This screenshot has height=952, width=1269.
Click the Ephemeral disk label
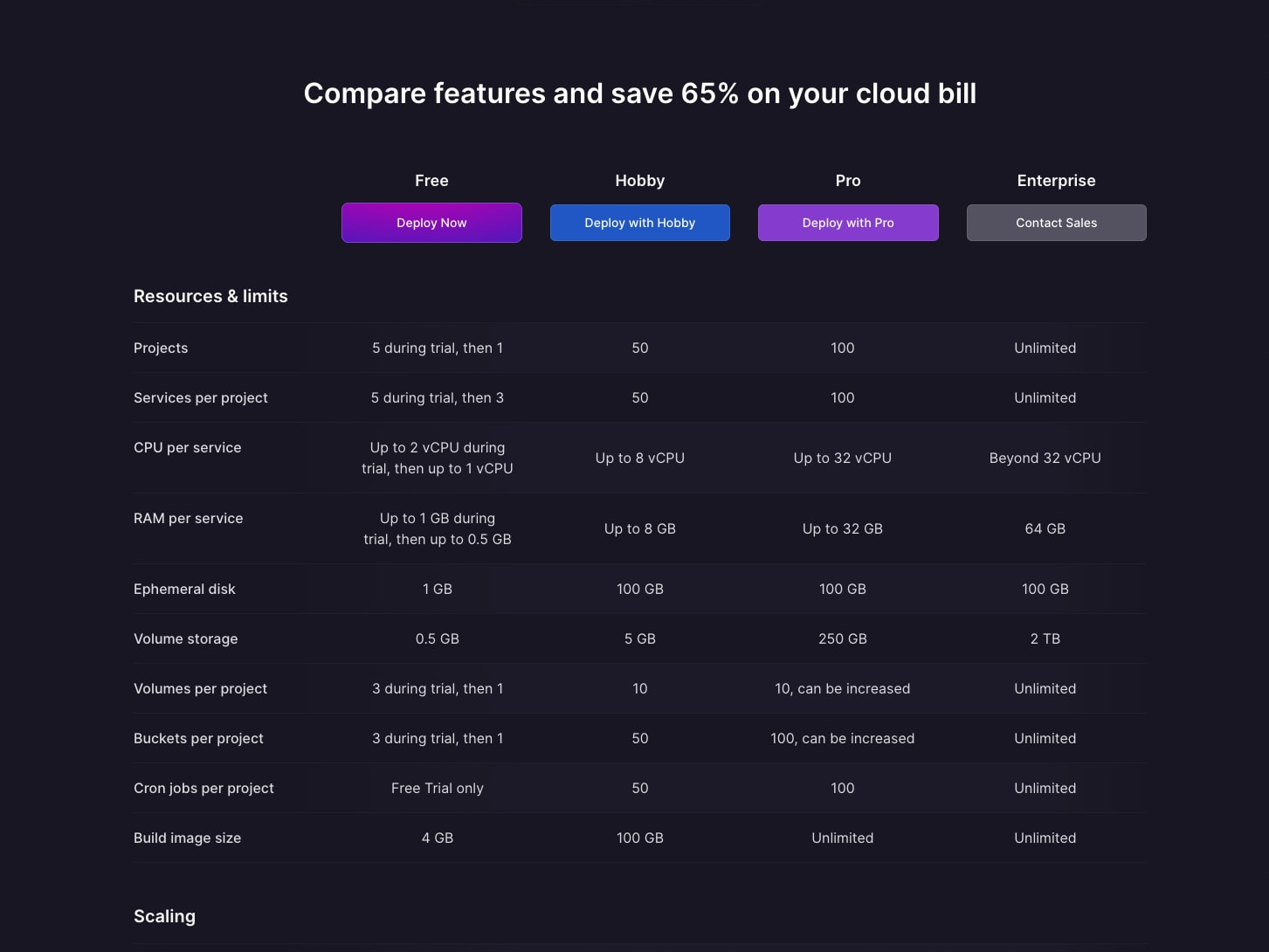pyautogui.click(x=184, y=589)
